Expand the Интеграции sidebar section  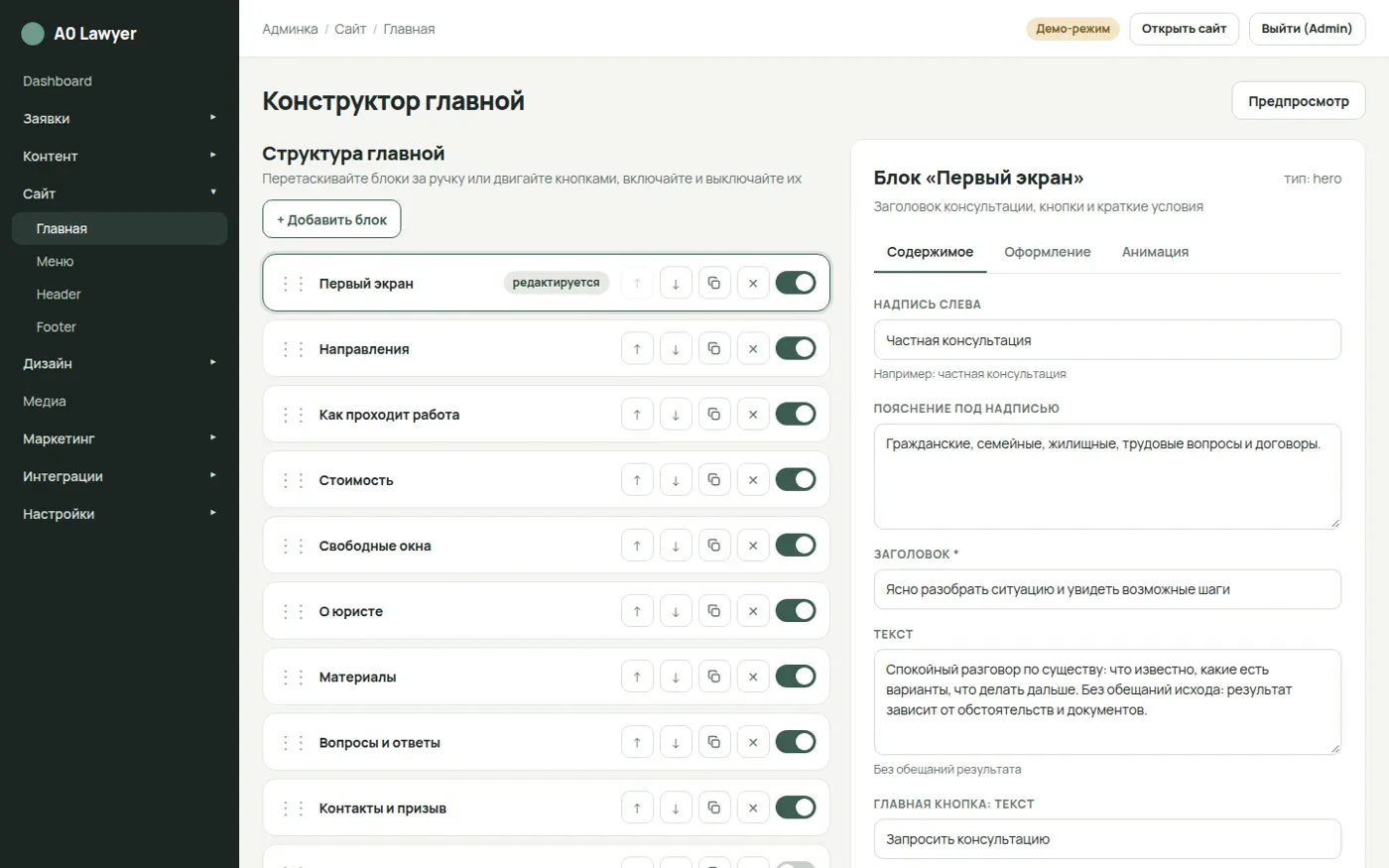click(x=119, y=476)
